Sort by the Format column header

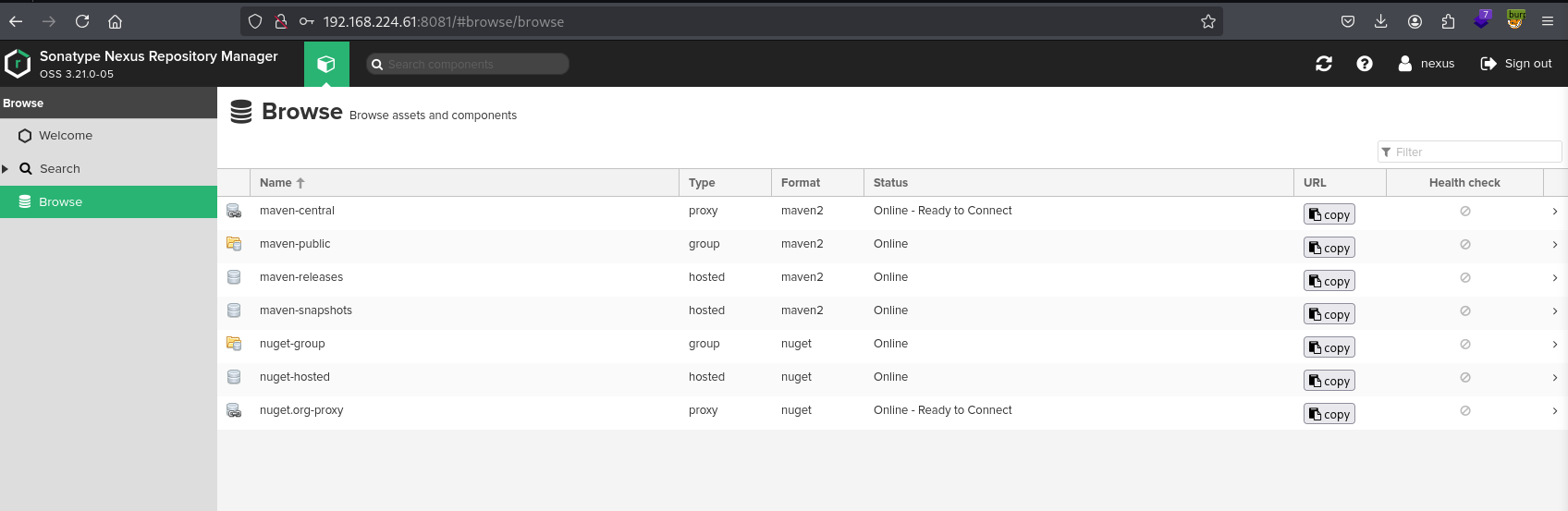[817, 183]
